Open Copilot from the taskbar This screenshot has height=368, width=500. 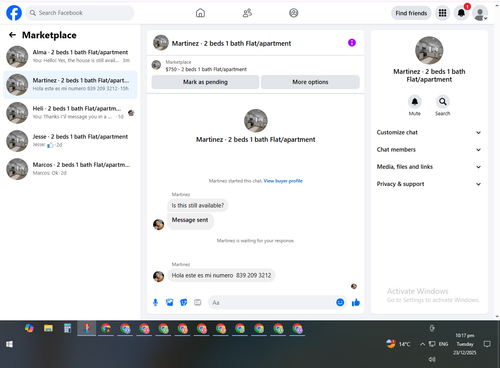tap(29, 328)
